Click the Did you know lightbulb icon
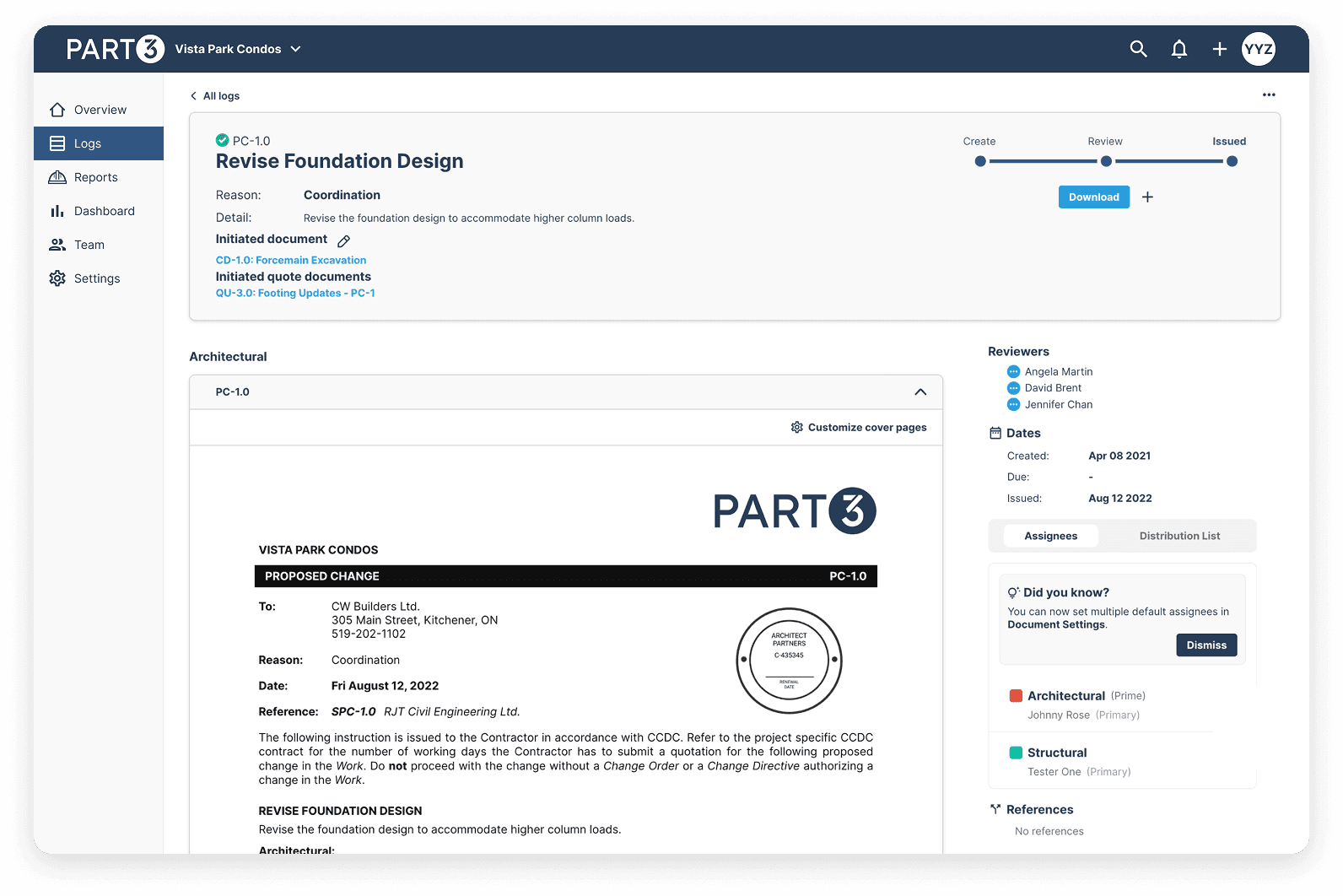This screenshot has width=1343, height=896. [x=1013, y=592]
